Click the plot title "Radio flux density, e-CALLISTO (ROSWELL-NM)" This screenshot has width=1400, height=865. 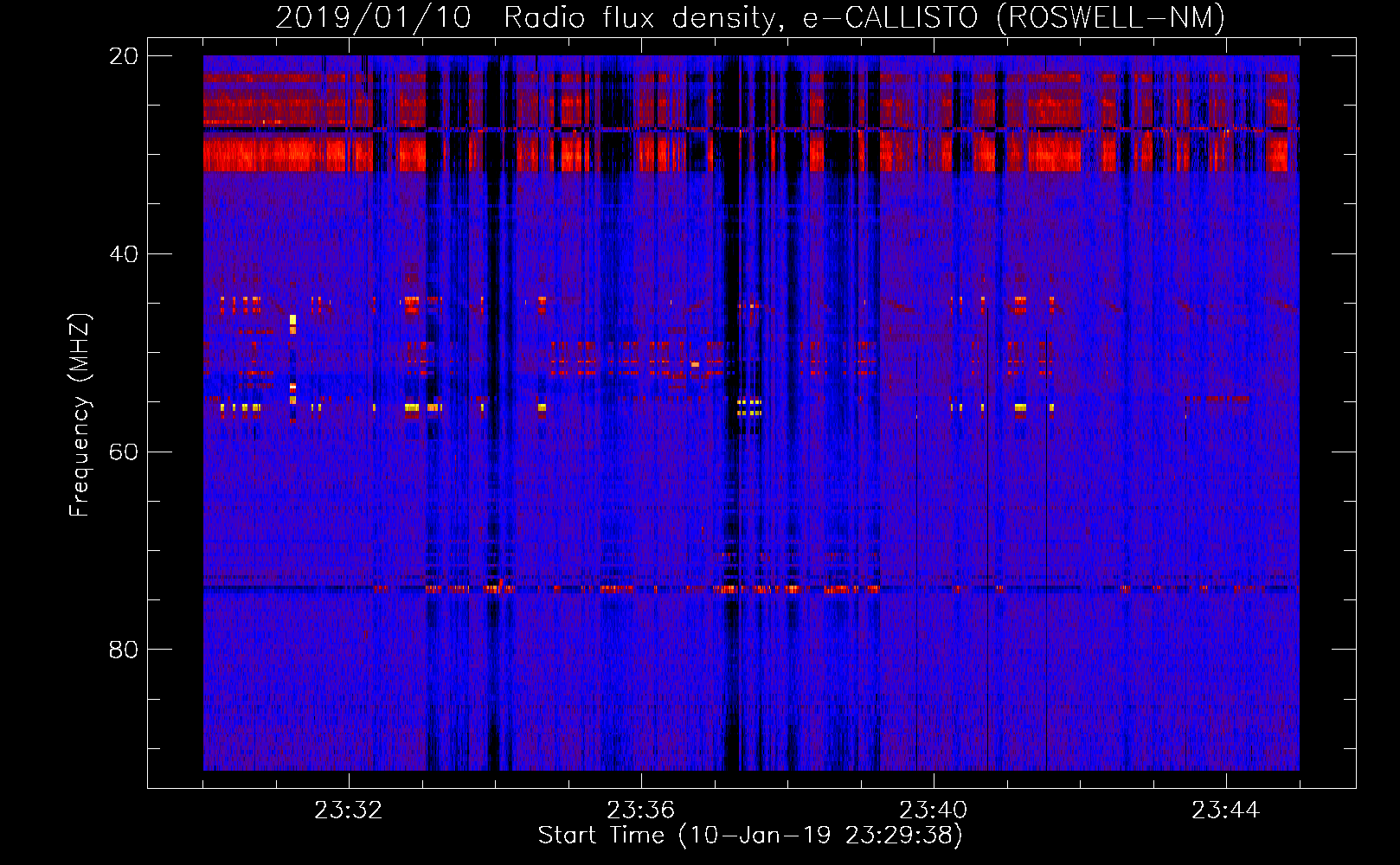[x=864, y=17]
